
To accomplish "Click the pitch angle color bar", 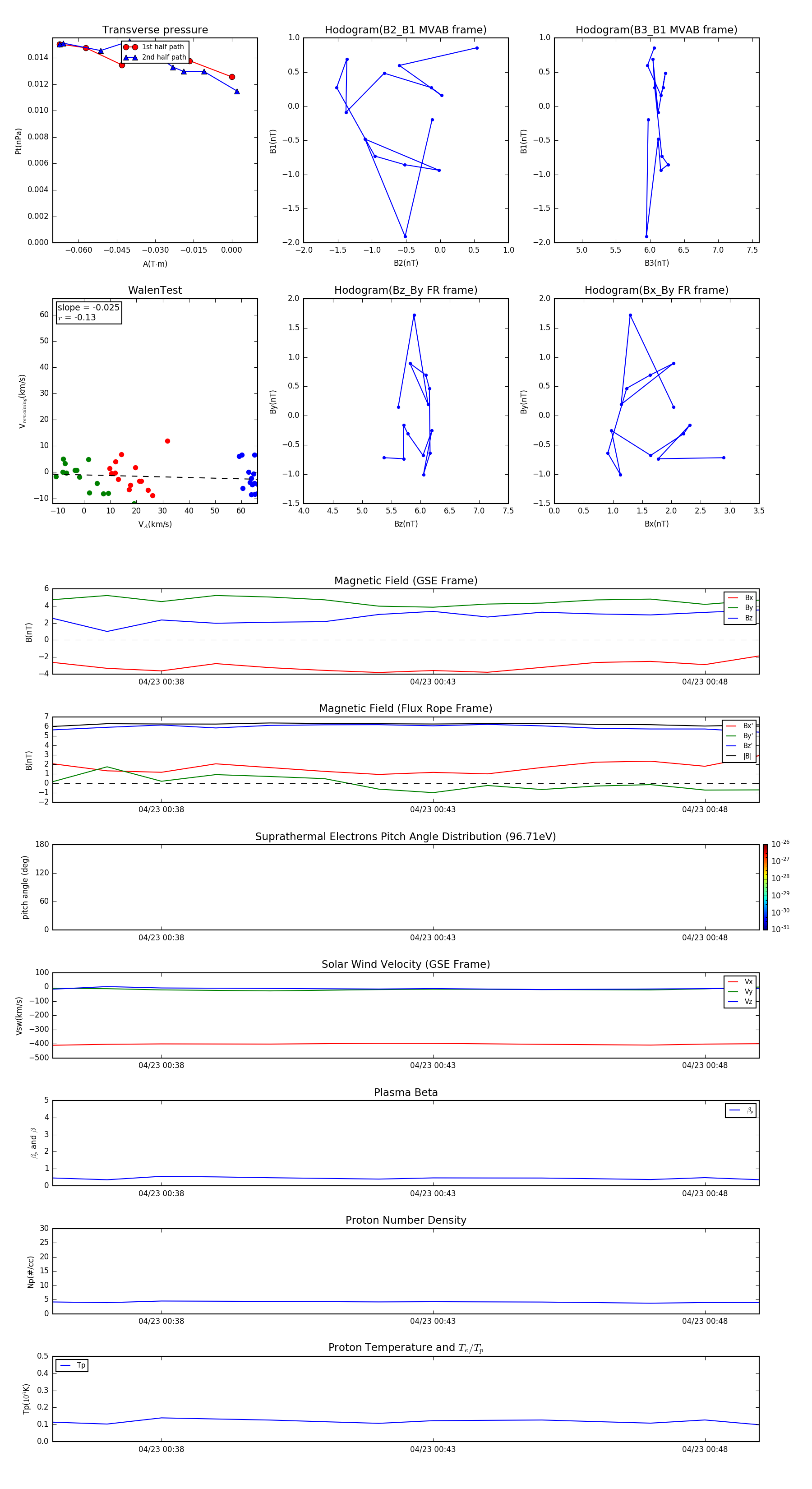I will tap(765, 887).
